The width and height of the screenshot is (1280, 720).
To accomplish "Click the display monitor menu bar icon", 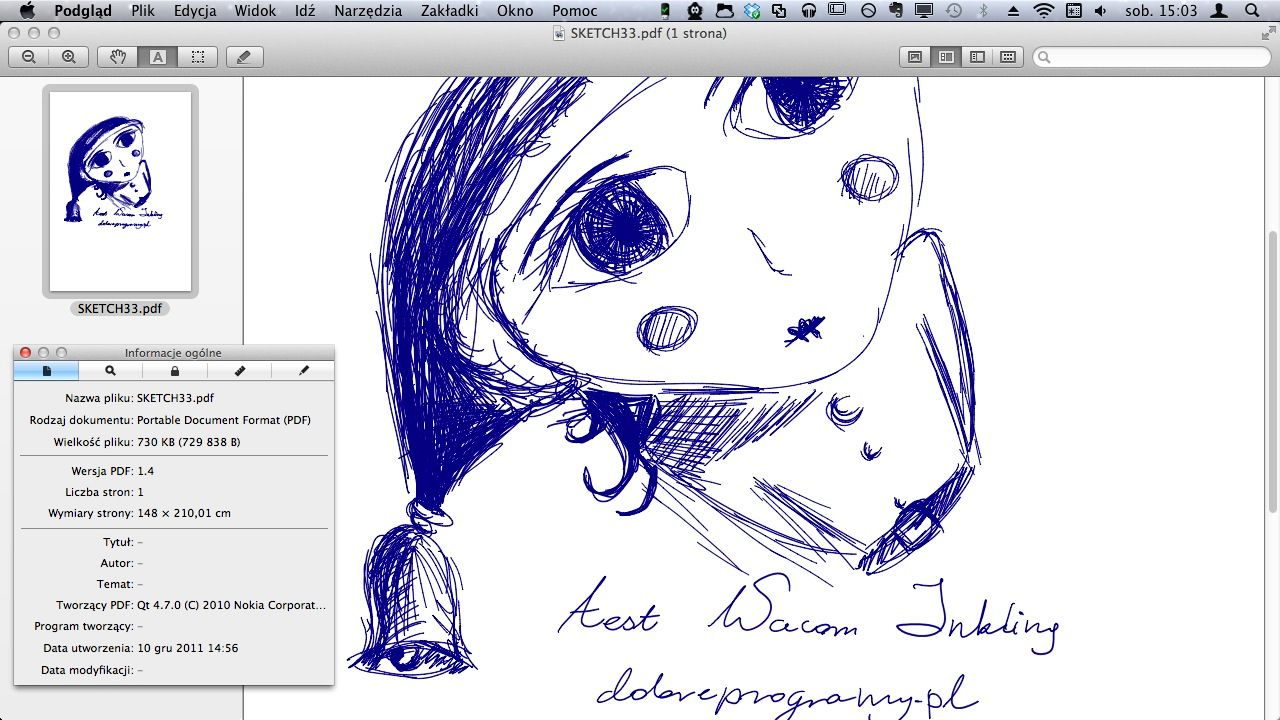I will point(924,11).
